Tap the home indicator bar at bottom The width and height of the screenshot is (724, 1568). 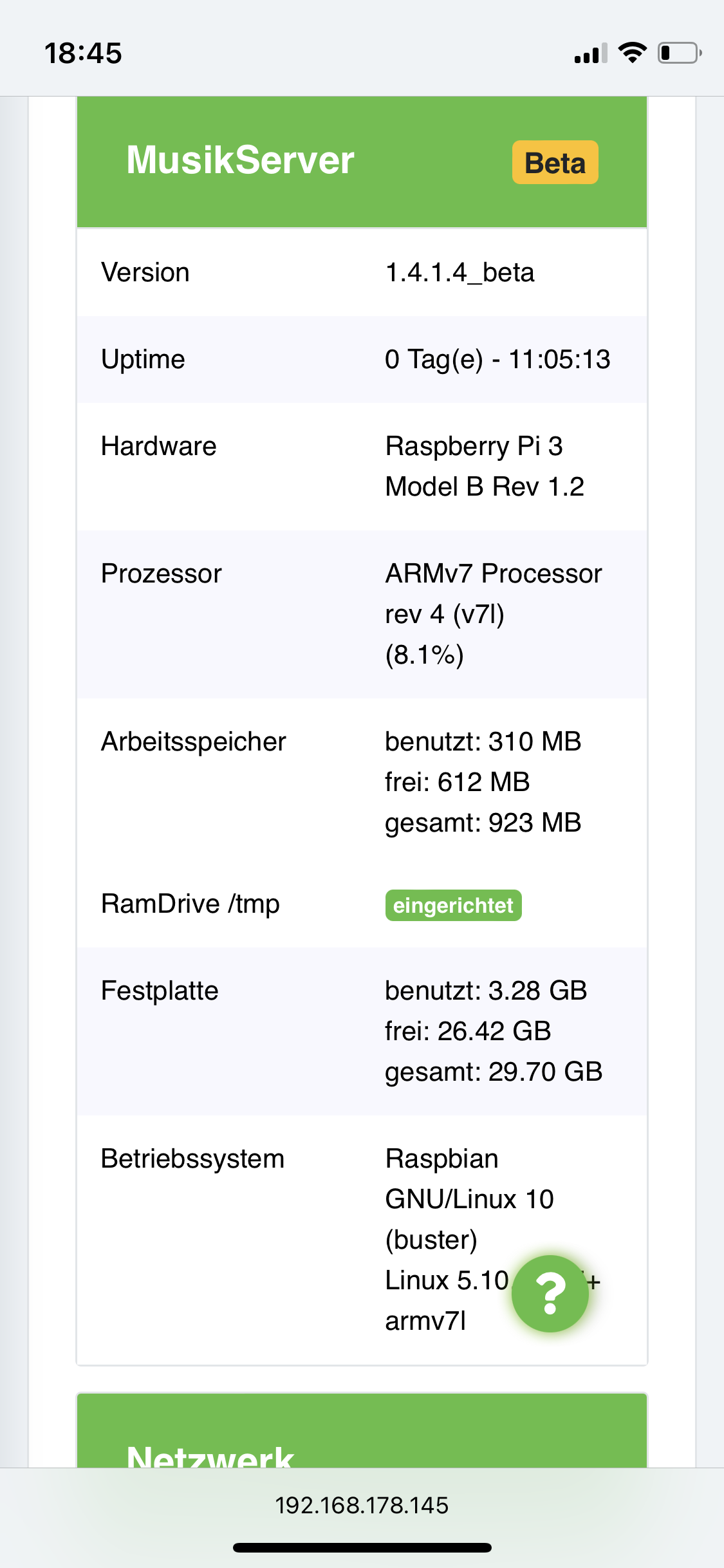pyautogui.click(x=362, y=1547)
